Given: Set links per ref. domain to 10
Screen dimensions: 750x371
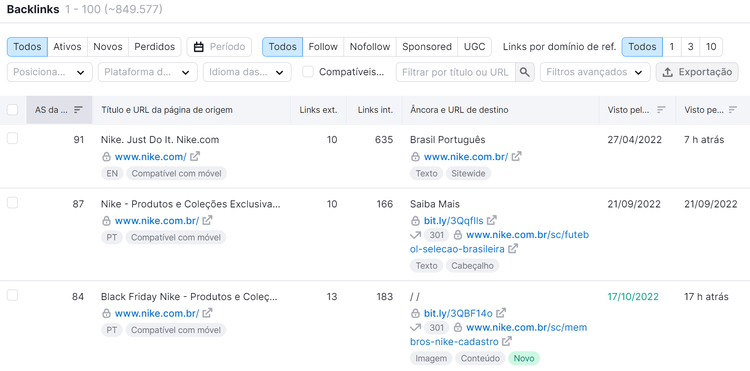Looking at the screenshot, I should click(x=711, y=47).
